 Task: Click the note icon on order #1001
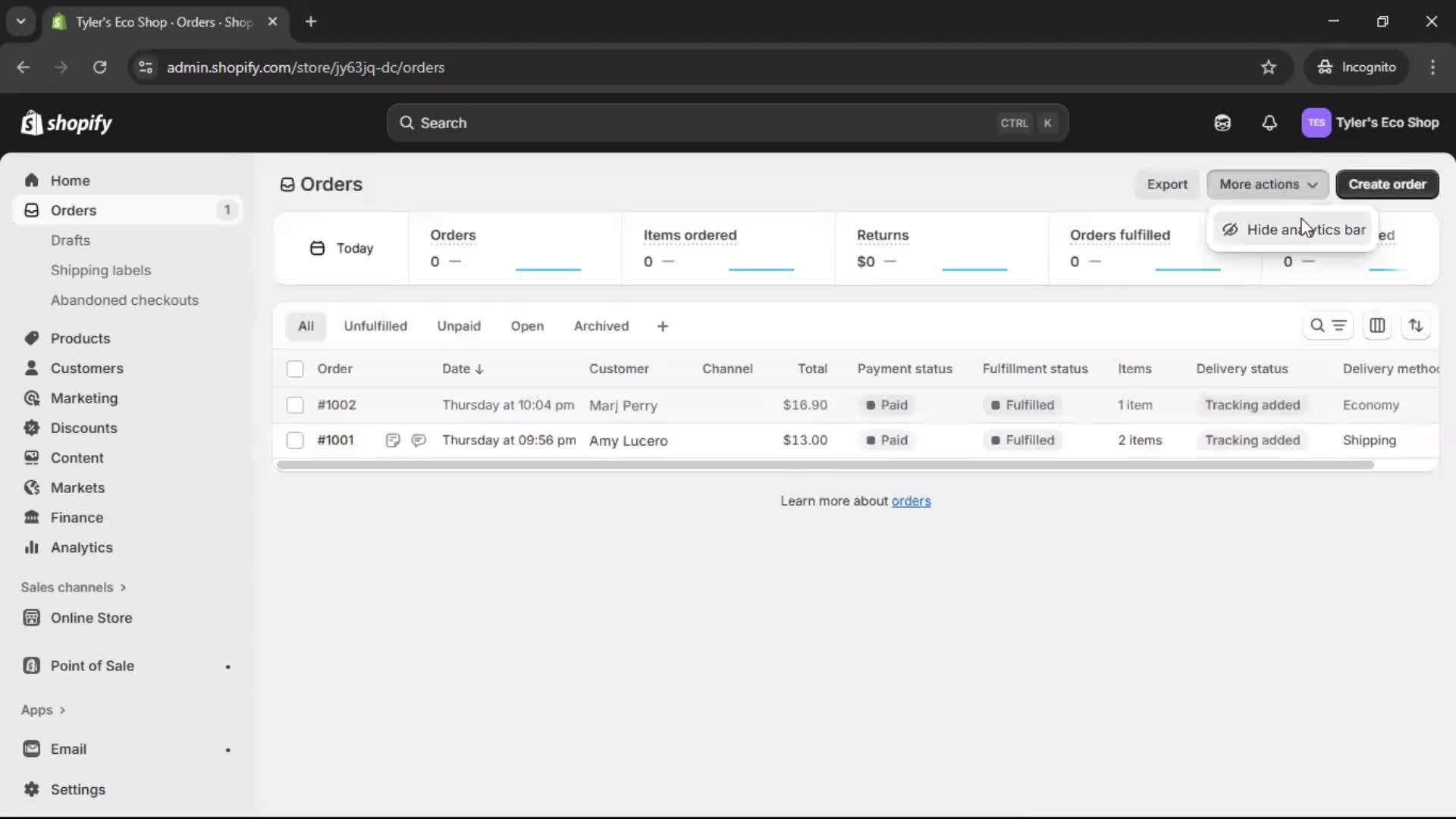point(393,441)
